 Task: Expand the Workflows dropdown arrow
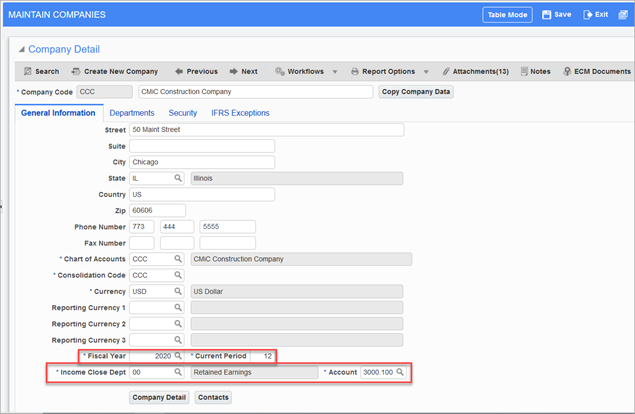(x=335, y=72)
